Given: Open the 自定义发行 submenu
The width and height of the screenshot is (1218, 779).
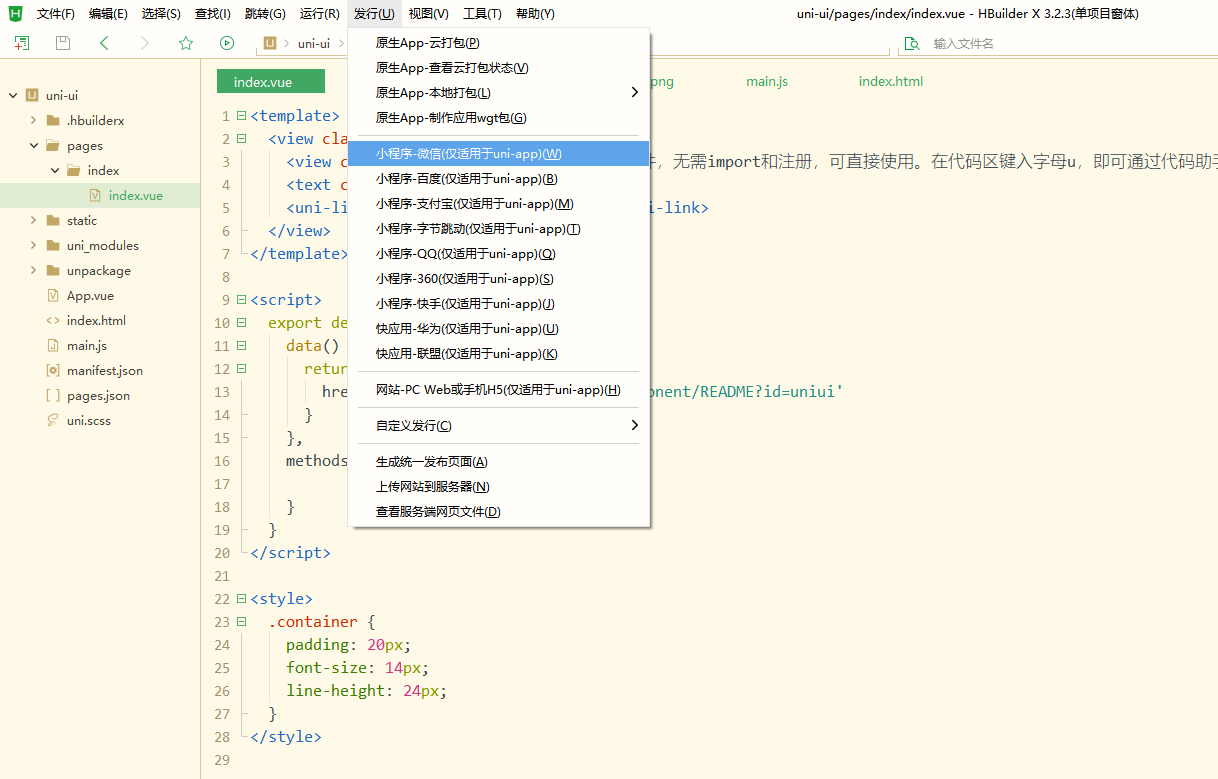Looking at the screenshot, I should pos(499,426).
